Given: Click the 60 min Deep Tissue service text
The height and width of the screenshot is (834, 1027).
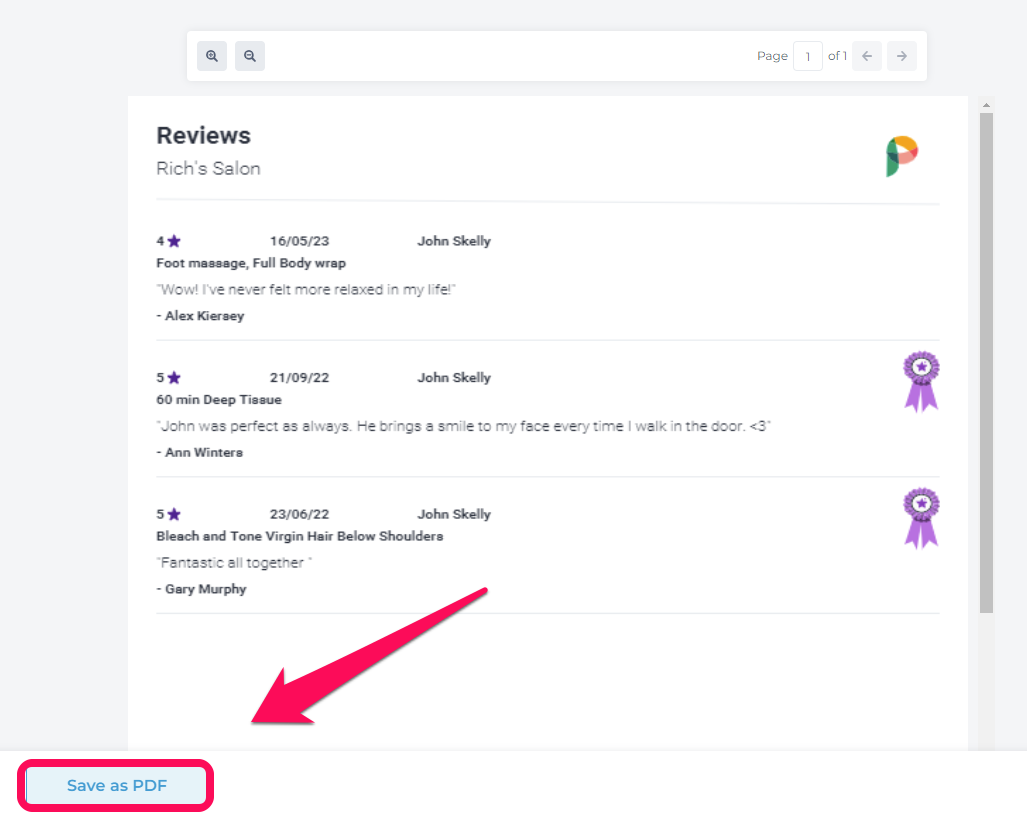Looking at the screenshot, I should [x=219, y=400].
